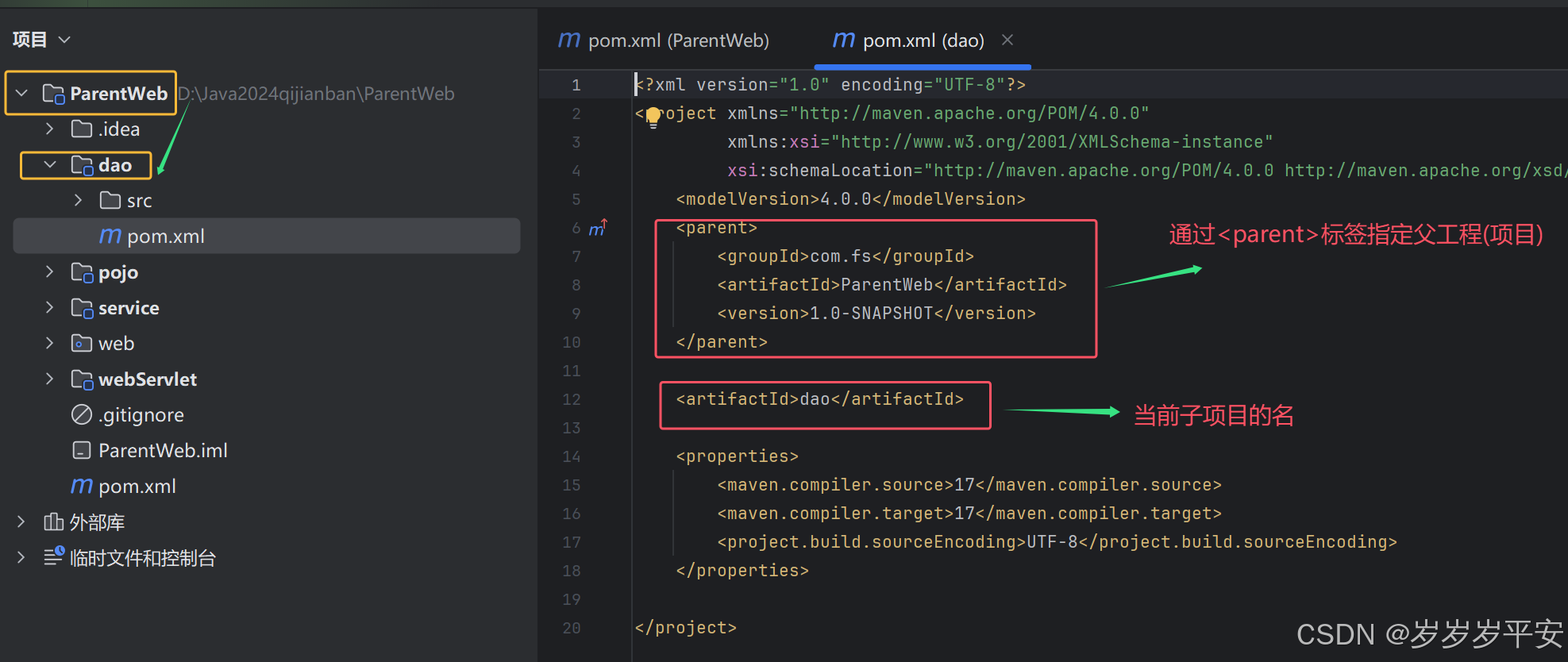Viewport: 1568px width, 662px height.
Task: Click Maven icon of dao pom.xml
Action: tap(110, 236)
